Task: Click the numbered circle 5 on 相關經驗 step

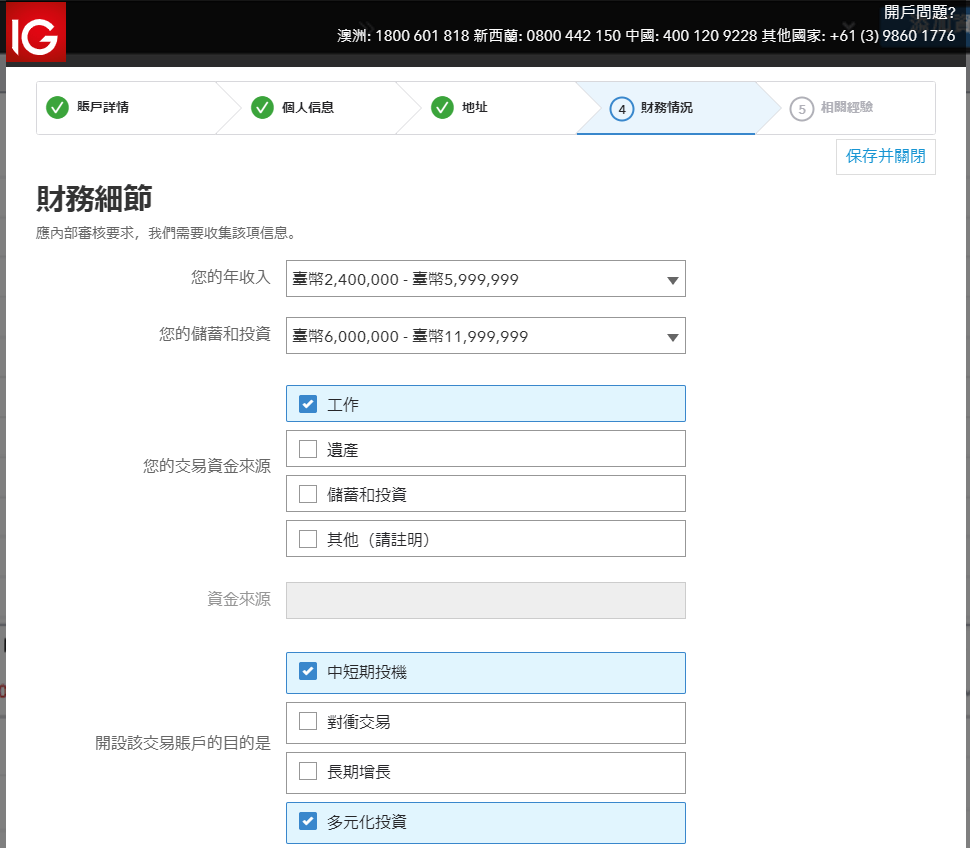Action: pos(803,110)
